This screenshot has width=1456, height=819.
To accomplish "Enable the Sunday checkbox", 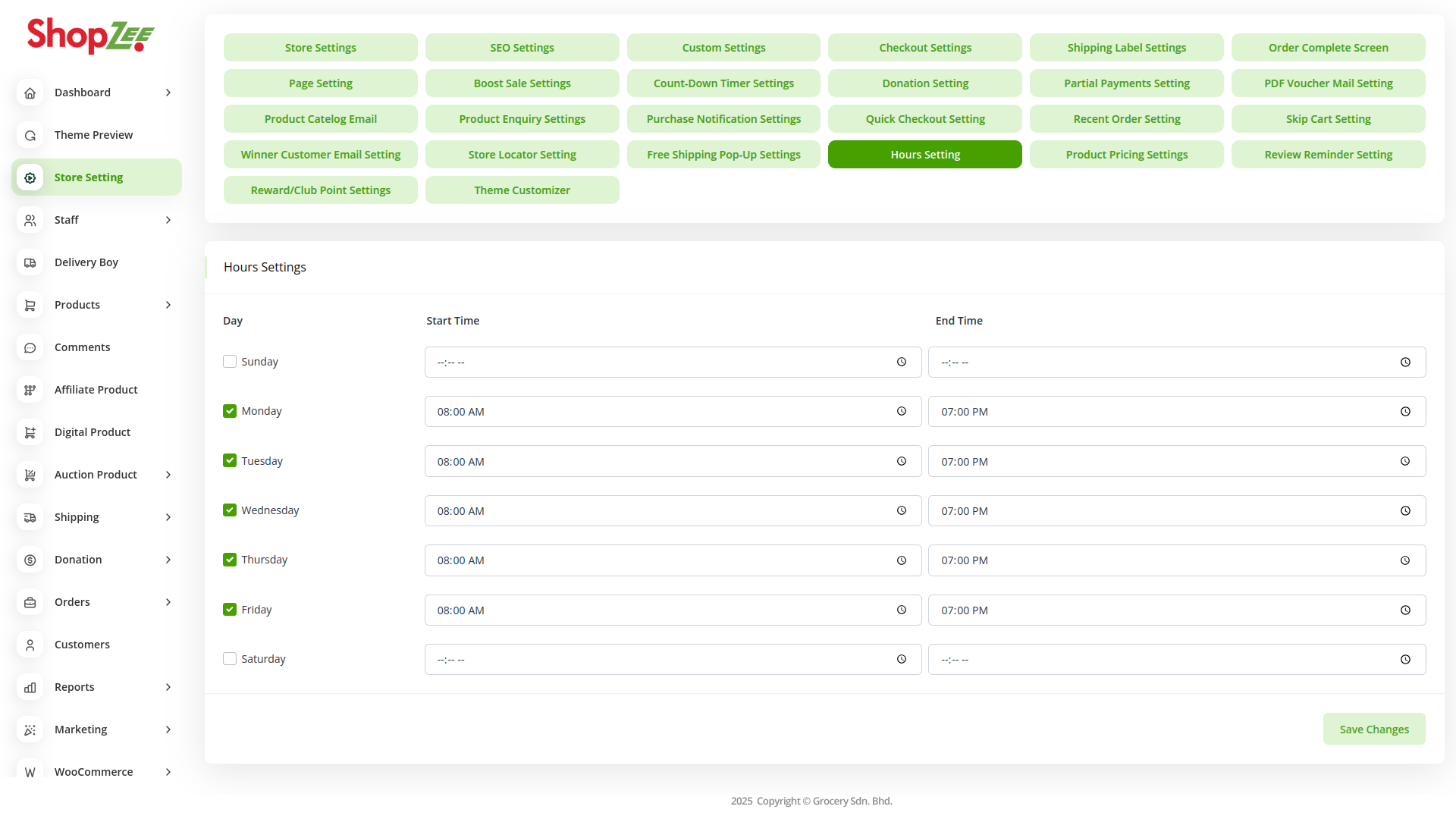I will (x=230, y=362).
